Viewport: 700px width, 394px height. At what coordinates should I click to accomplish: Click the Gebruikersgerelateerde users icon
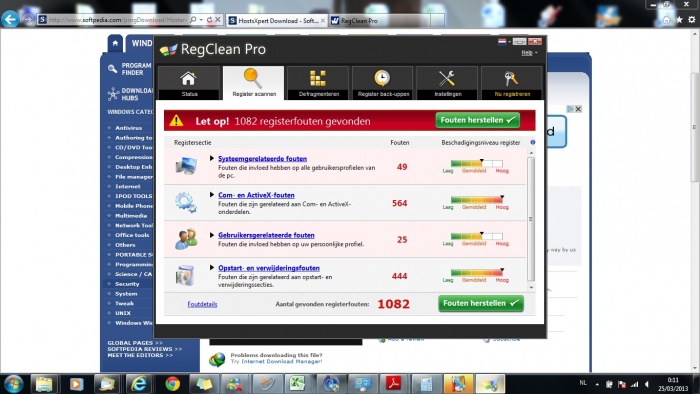point(186,239)
